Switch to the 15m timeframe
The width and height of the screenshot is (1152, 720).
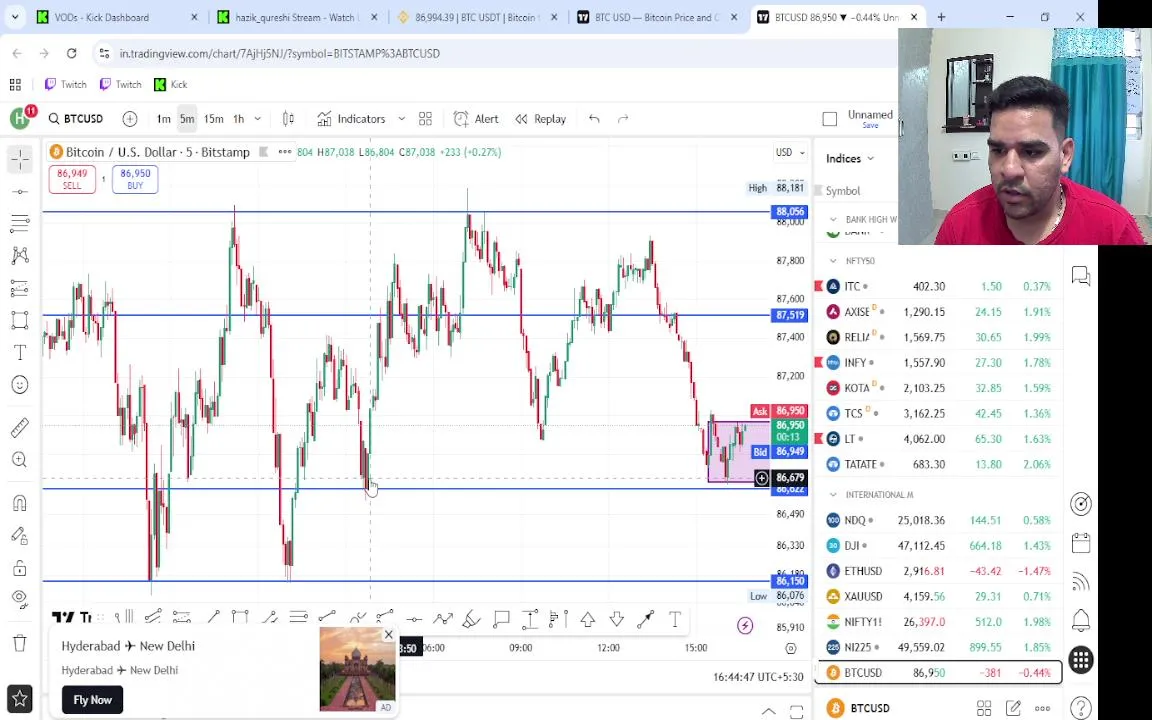(213, 118)
